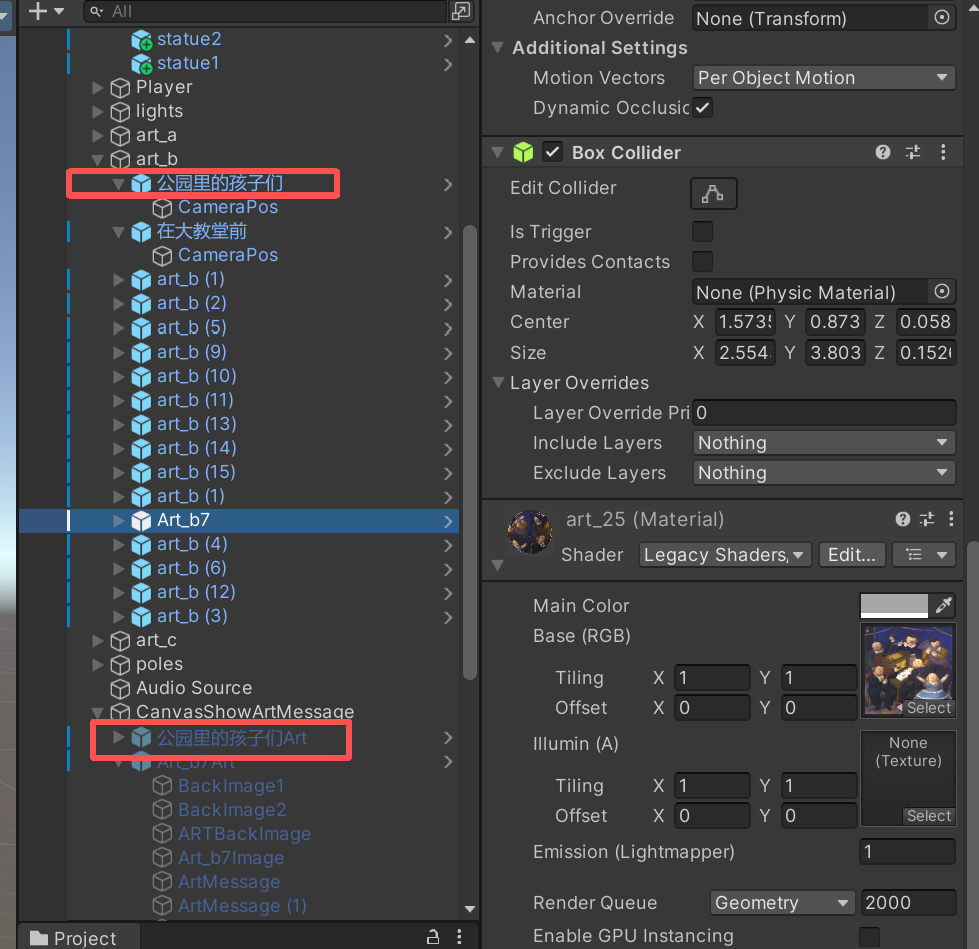Click the ArtMessage object icon
This screenshot has height=949, width=979.
coord(162,882)
